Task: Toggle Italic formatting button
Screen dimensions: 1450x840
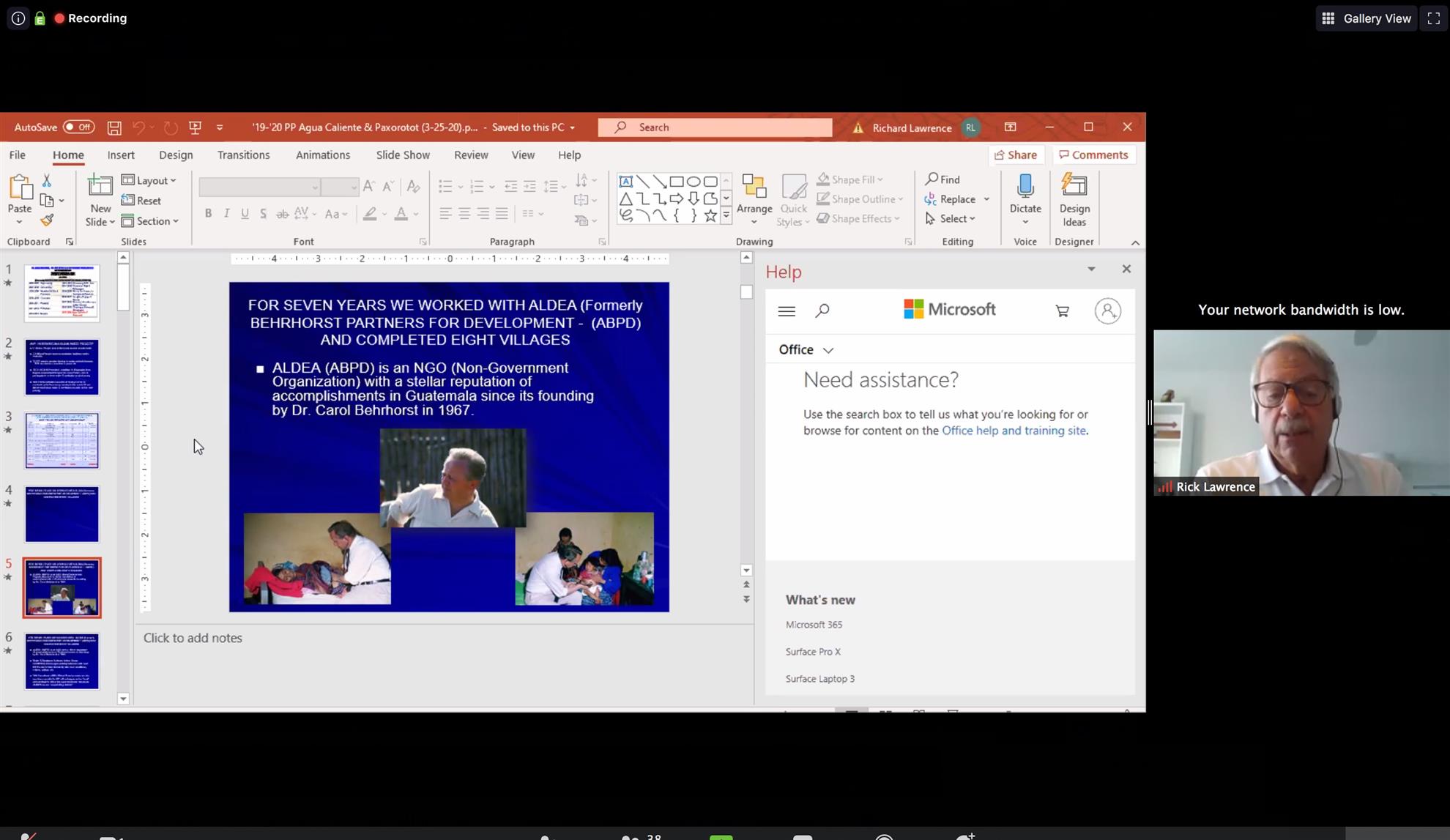Action: pyautogui.click(x=226, y=214)
